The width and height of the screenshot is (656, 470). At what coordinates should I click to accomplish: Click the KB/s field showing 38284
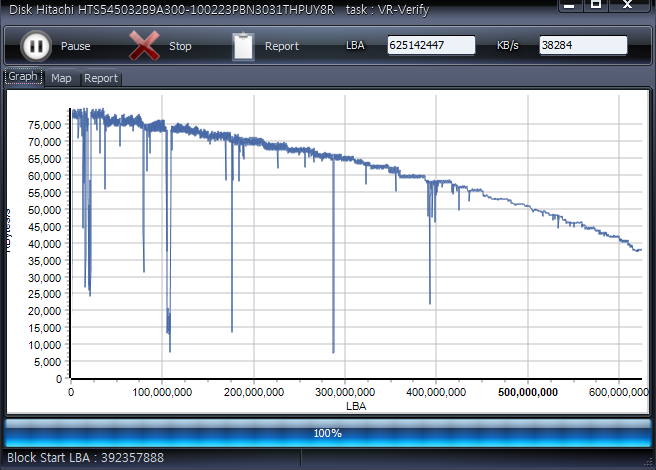coord(582,45)
